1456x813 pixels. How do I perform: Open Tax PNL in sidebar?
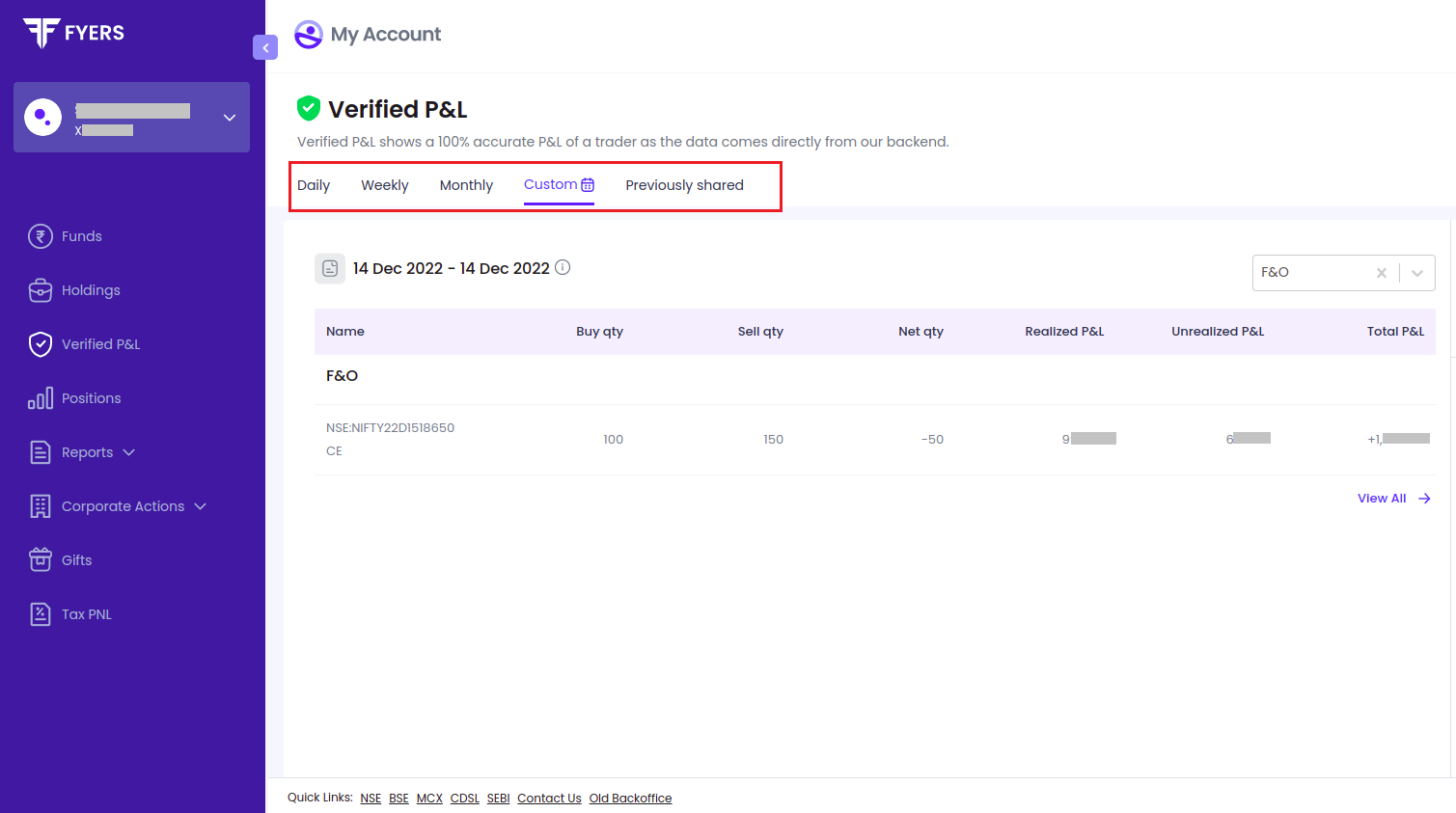[x=87, y=614]
